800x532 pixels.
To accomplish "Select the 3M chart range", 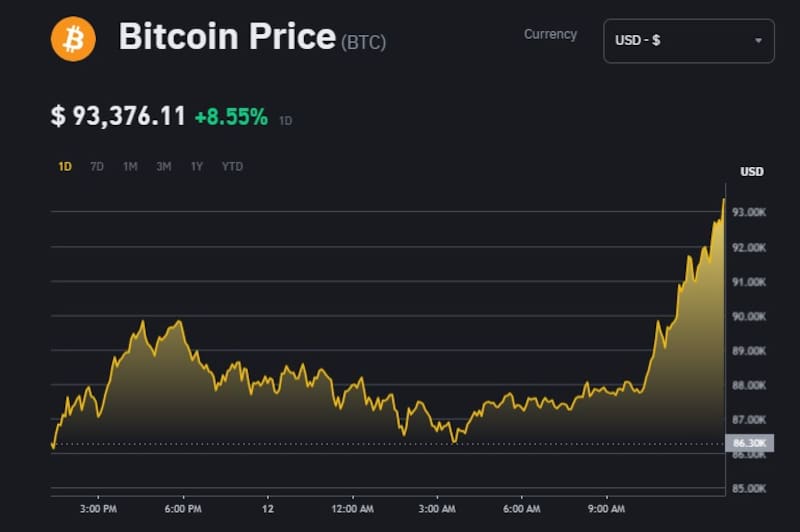I will [x=163, y=167].
